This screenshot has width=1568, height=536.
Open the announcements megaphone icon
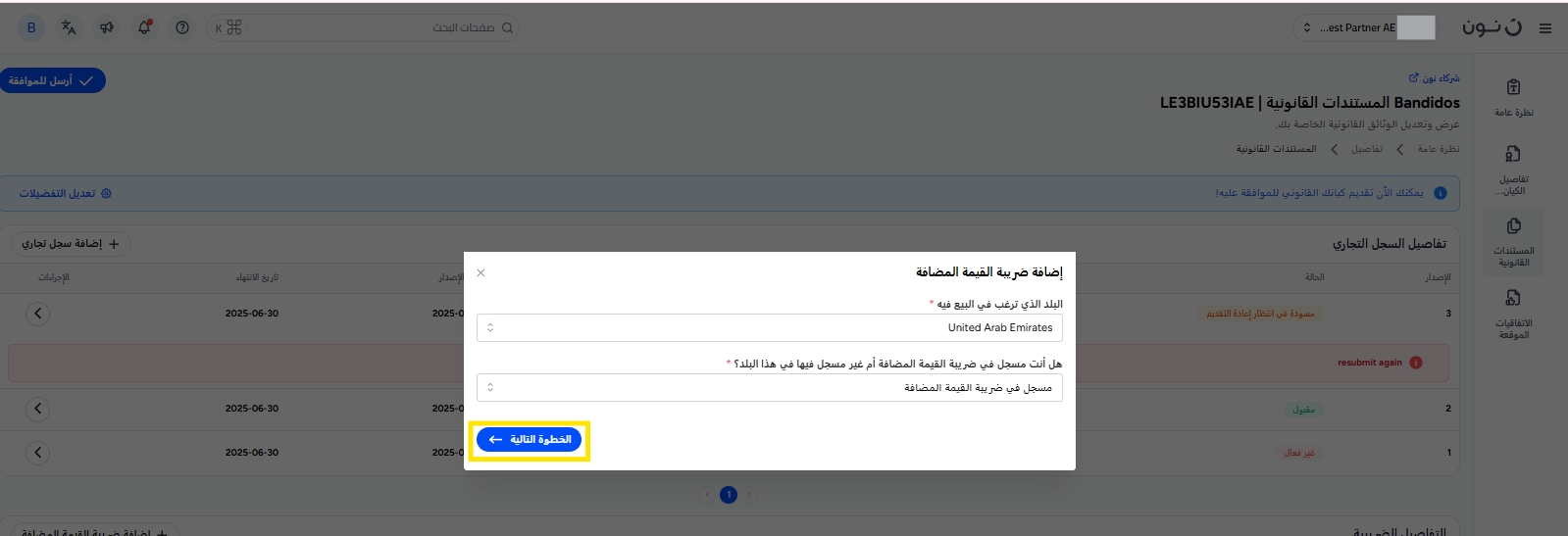tap(107, 27)
